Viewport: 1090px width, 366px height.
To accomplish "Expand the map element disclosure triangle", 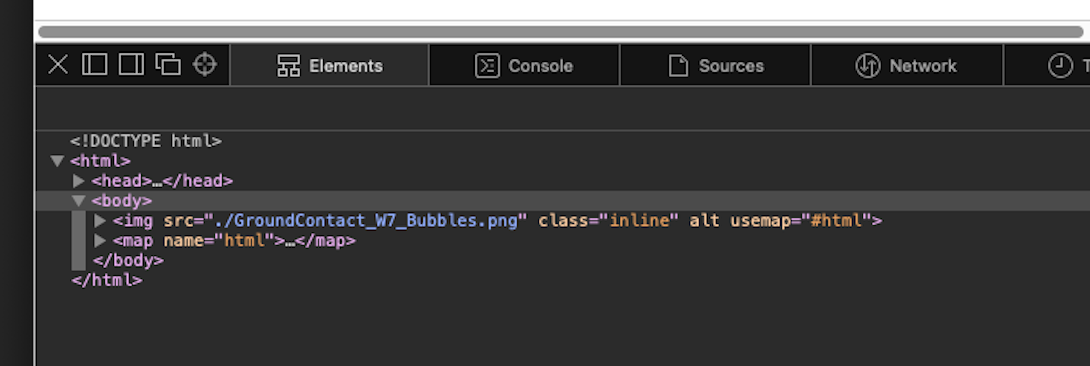I will (100, 241).
